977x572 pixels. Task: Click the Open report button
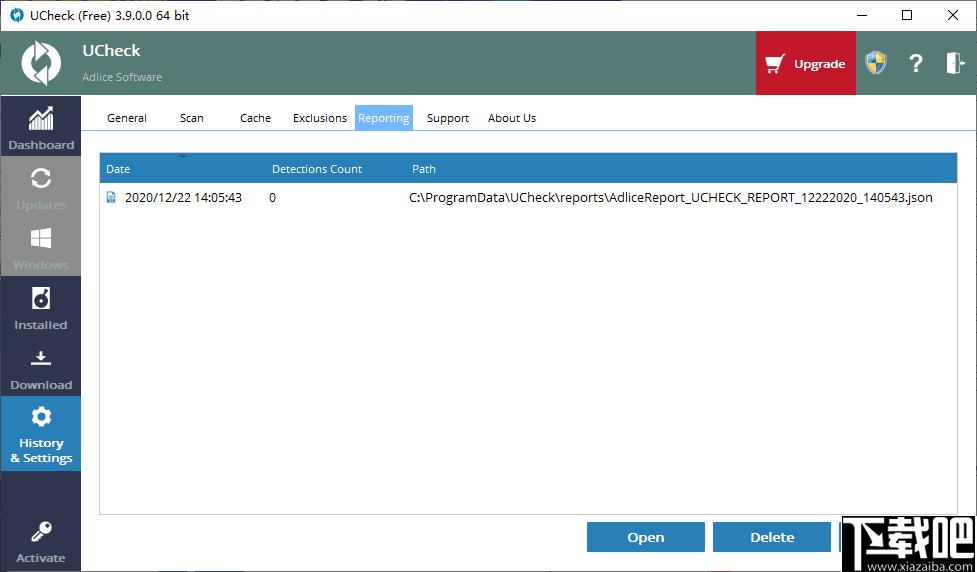click(x=646, y=537)
